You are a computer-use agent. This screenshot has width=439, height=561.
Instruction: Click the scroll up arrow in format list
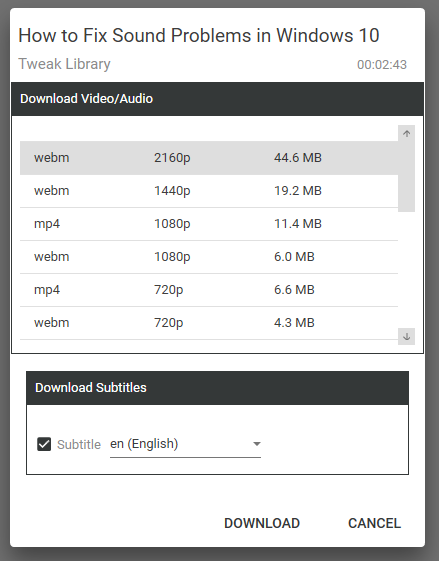[406, 133]
